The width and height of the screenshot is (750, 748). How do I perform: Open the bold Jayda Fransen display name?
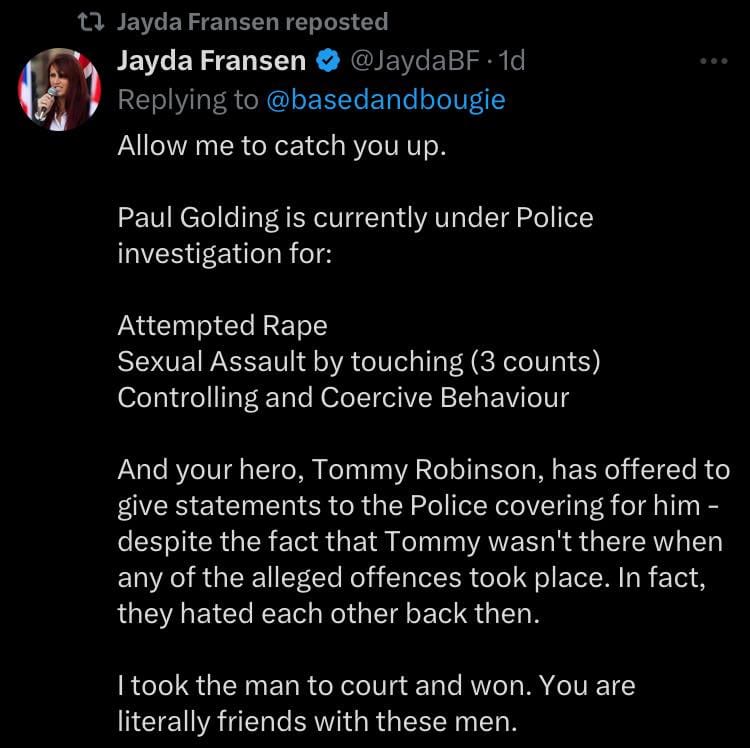coord(211,61)
